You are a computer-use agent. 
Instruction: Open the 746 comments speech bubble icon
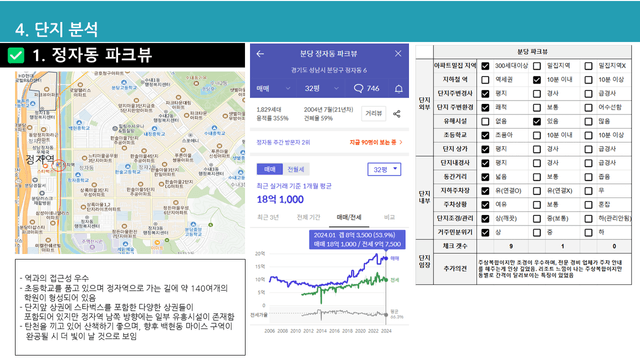(358, 88)
